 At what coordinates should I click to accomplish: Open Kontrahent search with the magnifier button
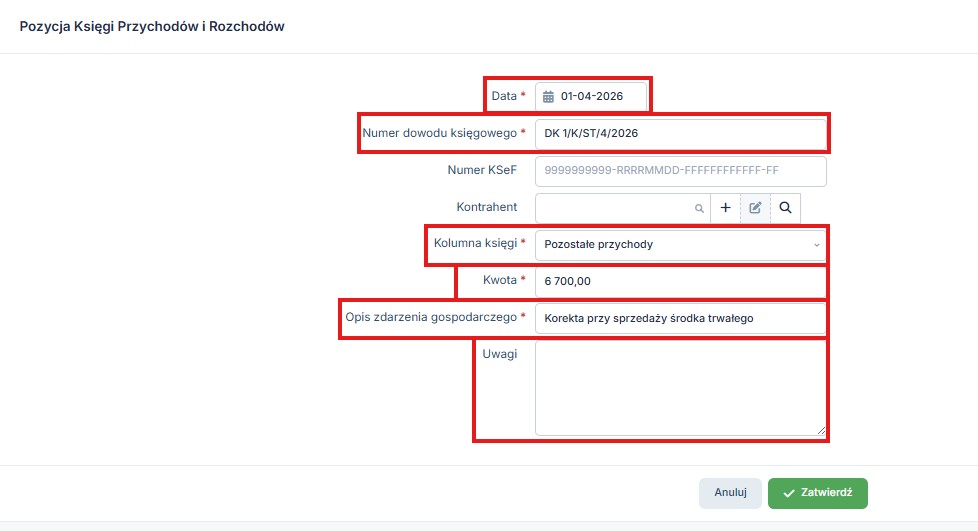click(x=785, y=208)
